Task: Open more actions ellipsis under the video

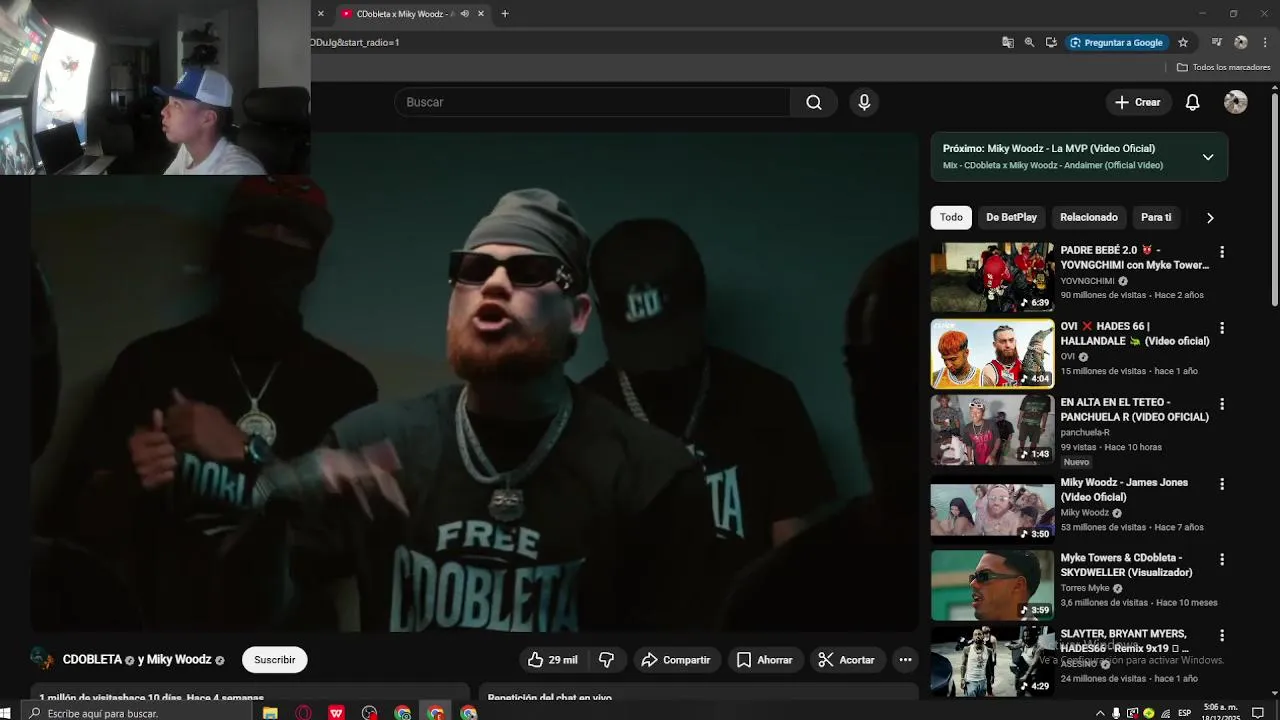Action: 905,660
